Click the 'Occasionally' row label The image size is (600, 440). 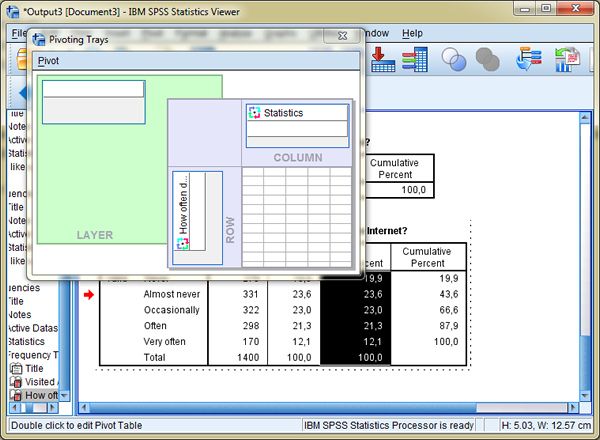pyautogui.click(x=172, y=310)
